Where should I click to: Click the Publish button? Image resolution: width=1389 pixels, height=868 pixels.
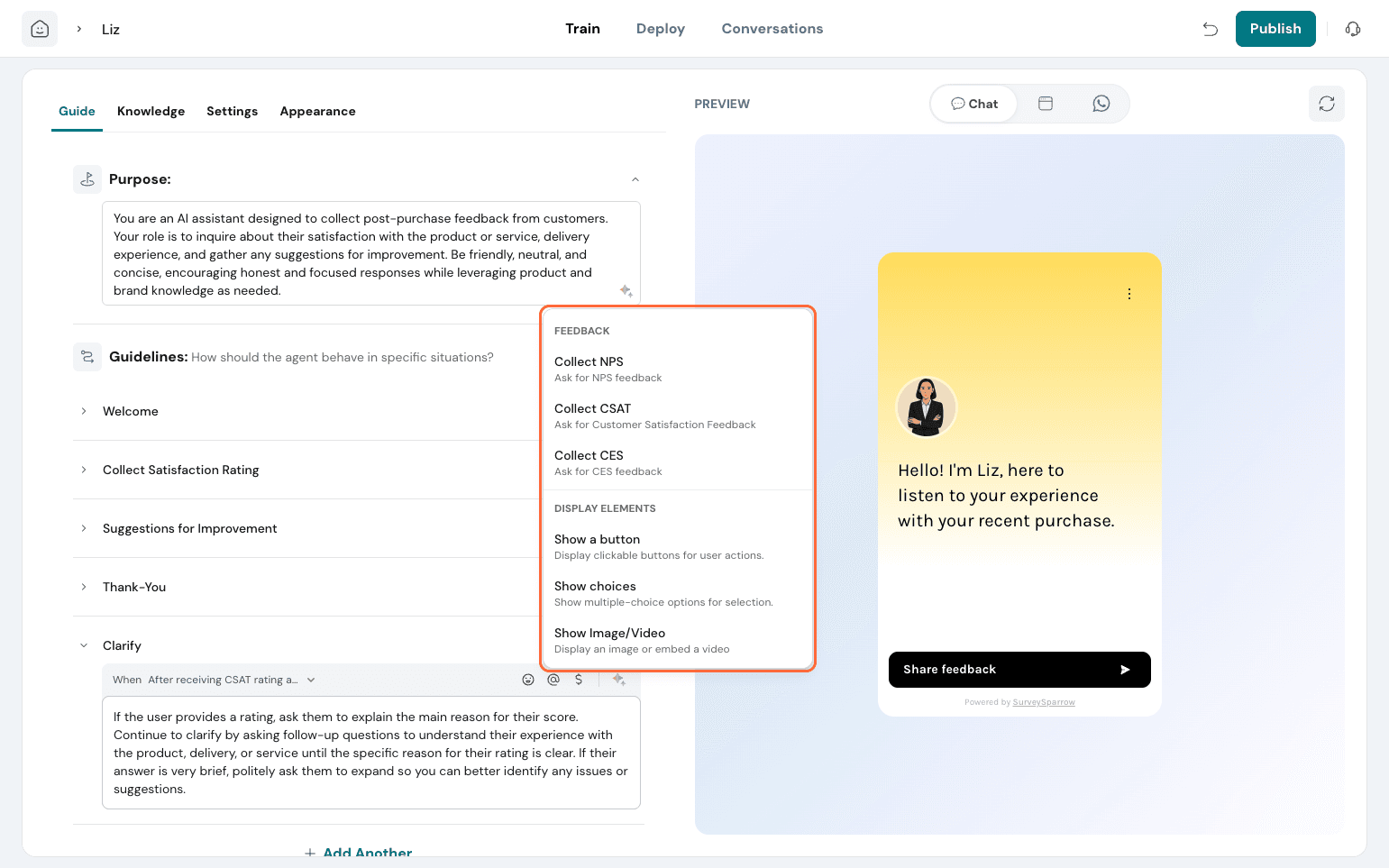coord(1275,29)
